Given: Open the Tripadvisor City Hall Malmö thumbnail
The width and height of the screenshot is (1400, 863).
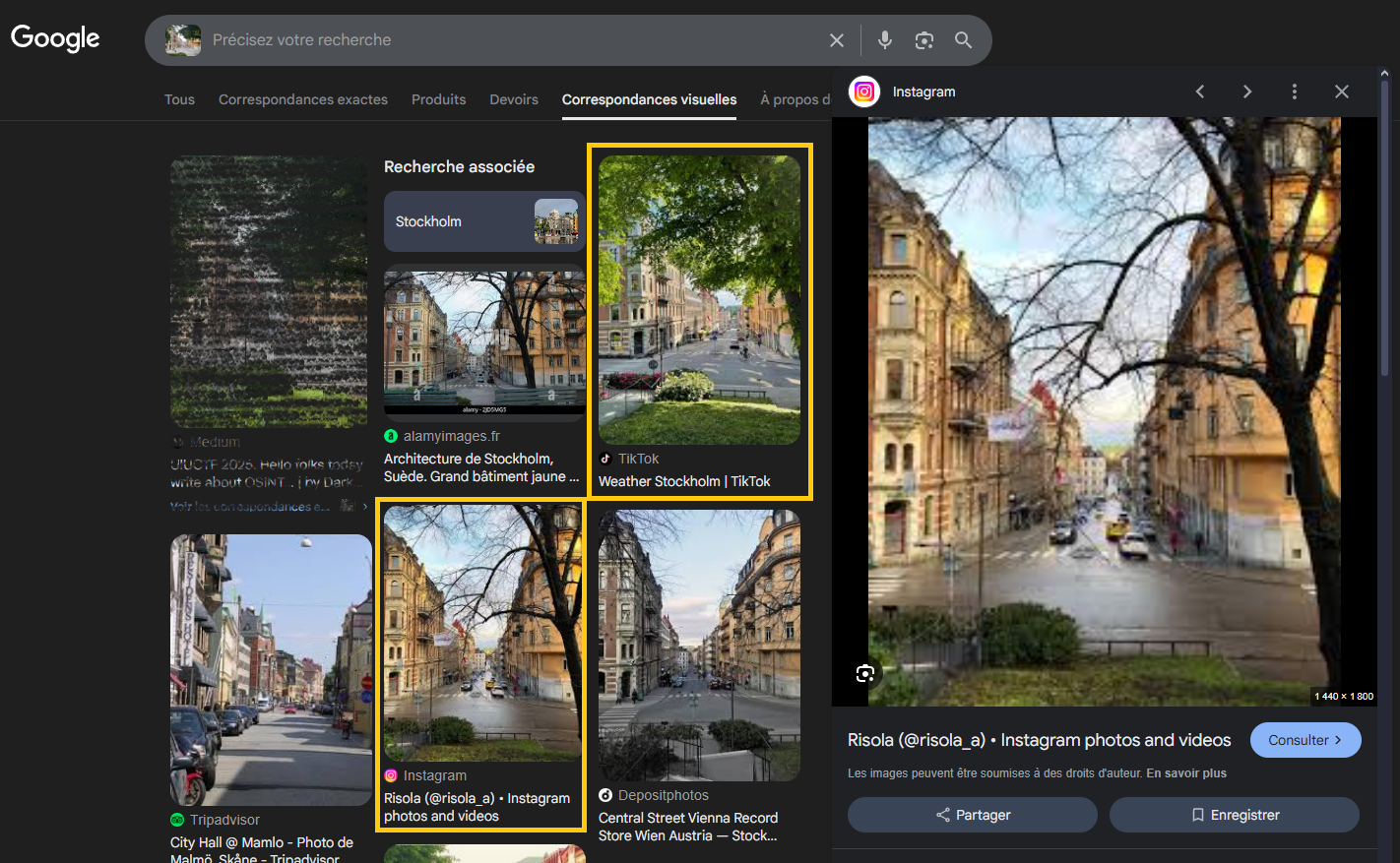Looking at the screenshot, I should (271, 670).
